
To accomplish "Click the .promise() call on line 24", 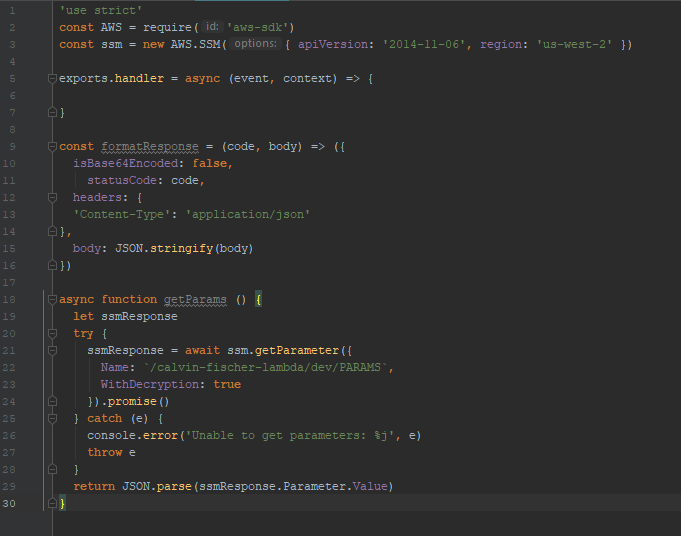I will (136, 401).
